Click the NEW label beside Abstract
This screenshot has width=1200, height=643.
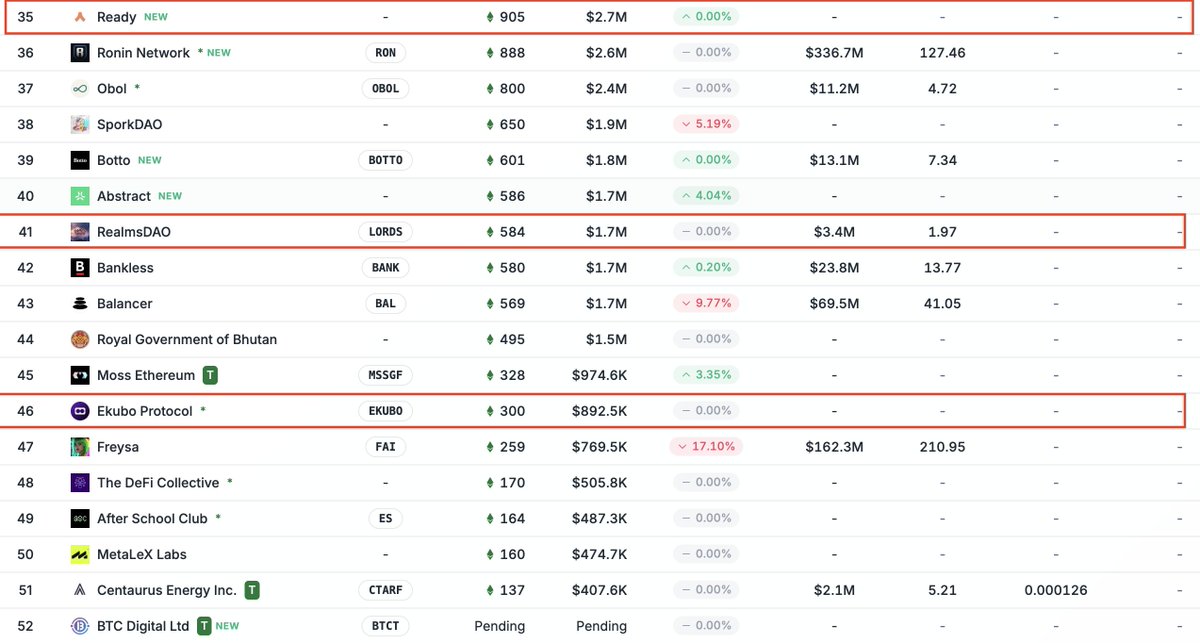tap(170, 196)
